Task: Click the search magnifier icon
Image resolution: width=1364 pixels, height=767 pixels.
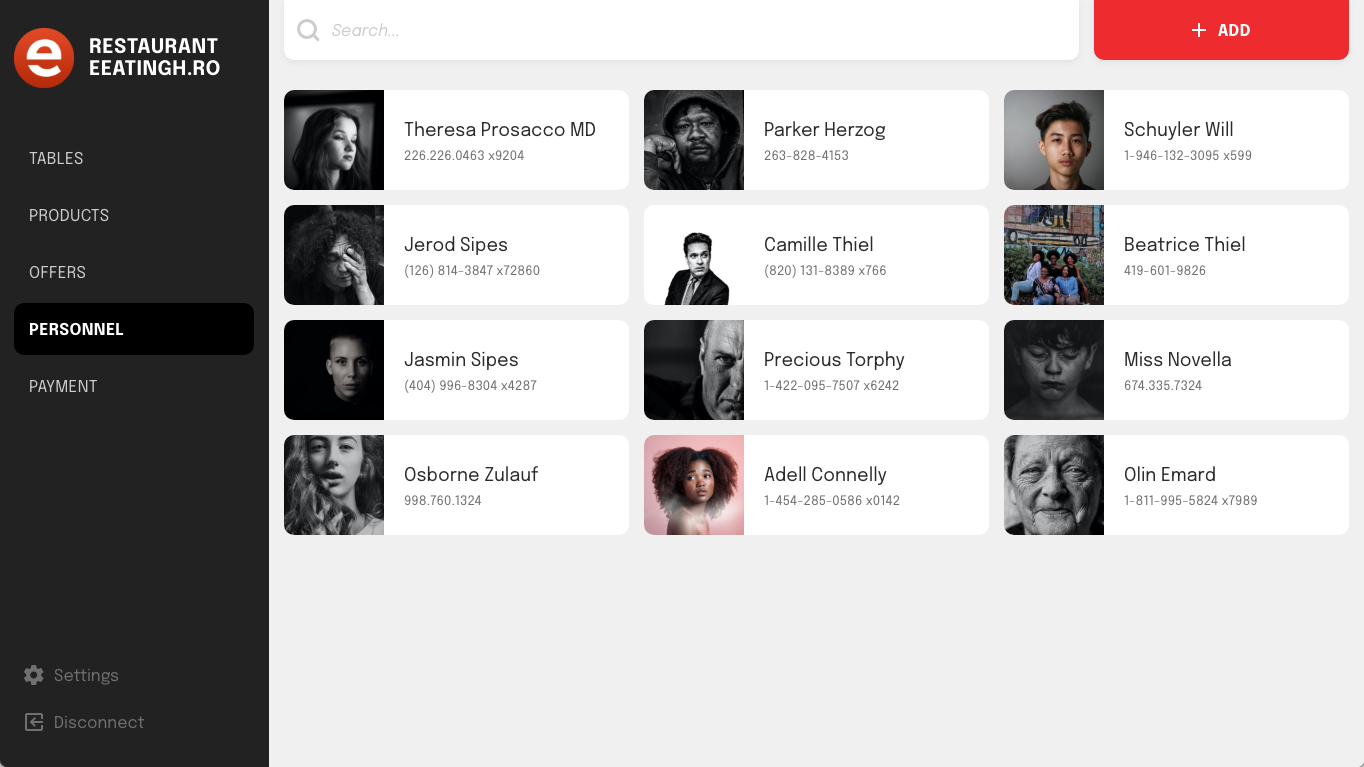Action: pyautogui.click(x=309, y=30)
